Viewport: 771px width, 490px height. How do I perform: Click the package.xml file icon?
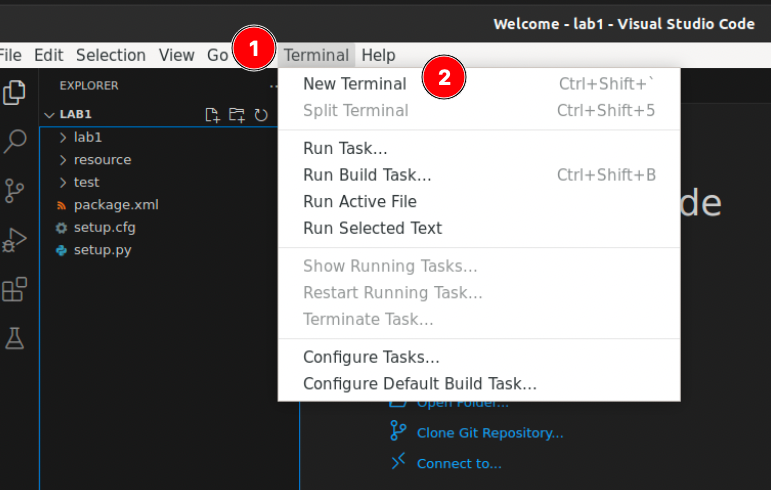(61, 205)
